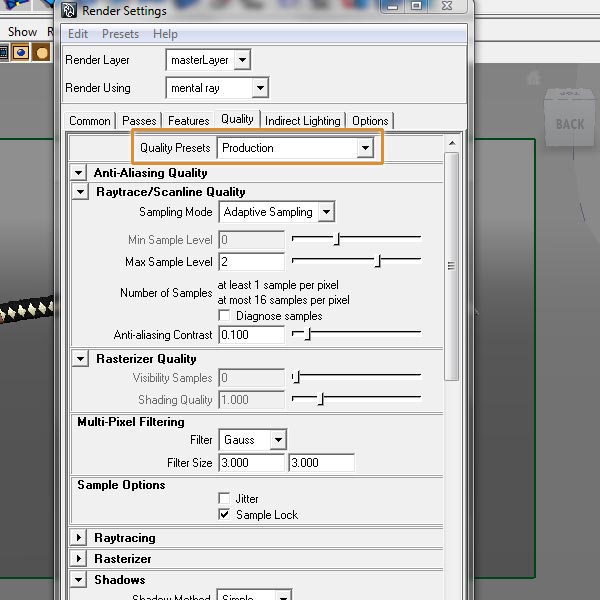
Task: Click the Max Sample Level slider handle
Action: click(x=378, y=261)
